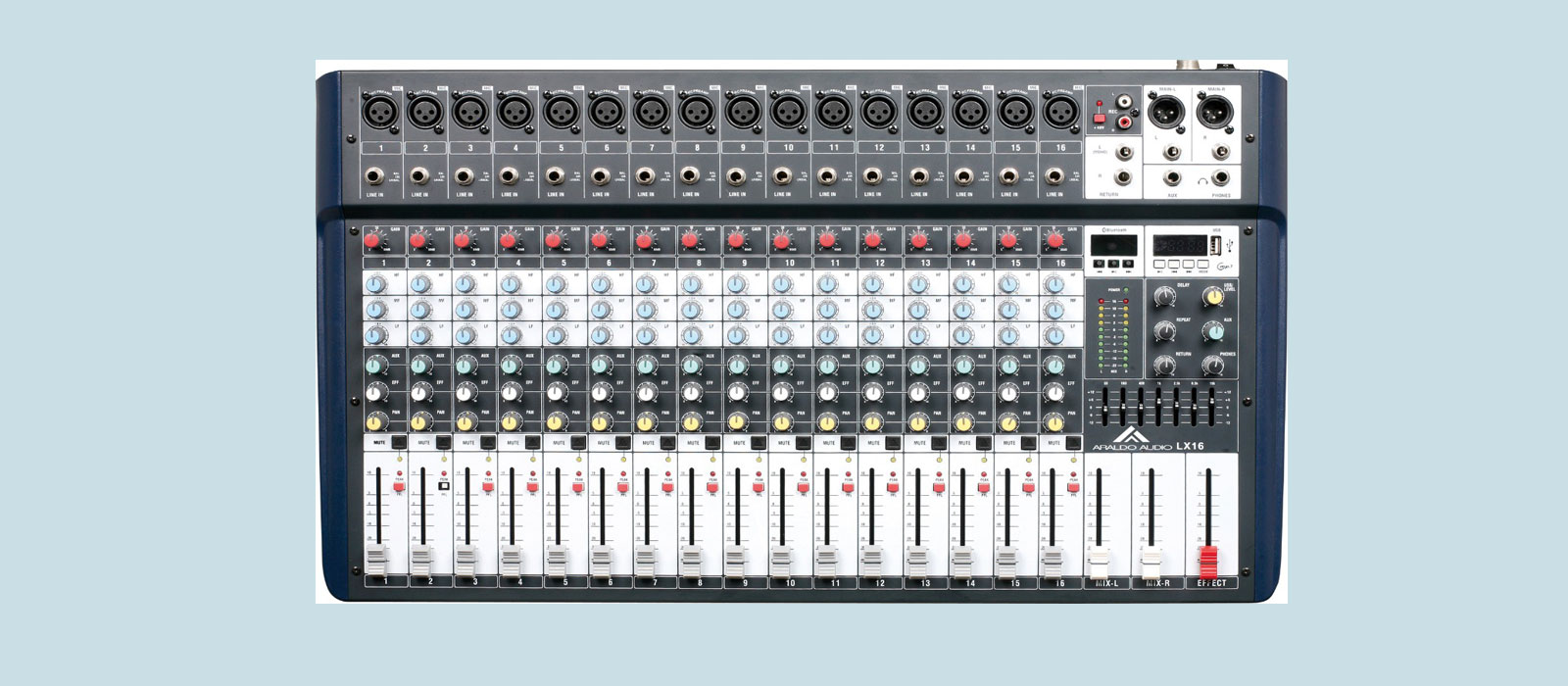Click the yellow PAN knob on channel 1
The width and height of the screenshot is (1568, 686).
point(374,422)
